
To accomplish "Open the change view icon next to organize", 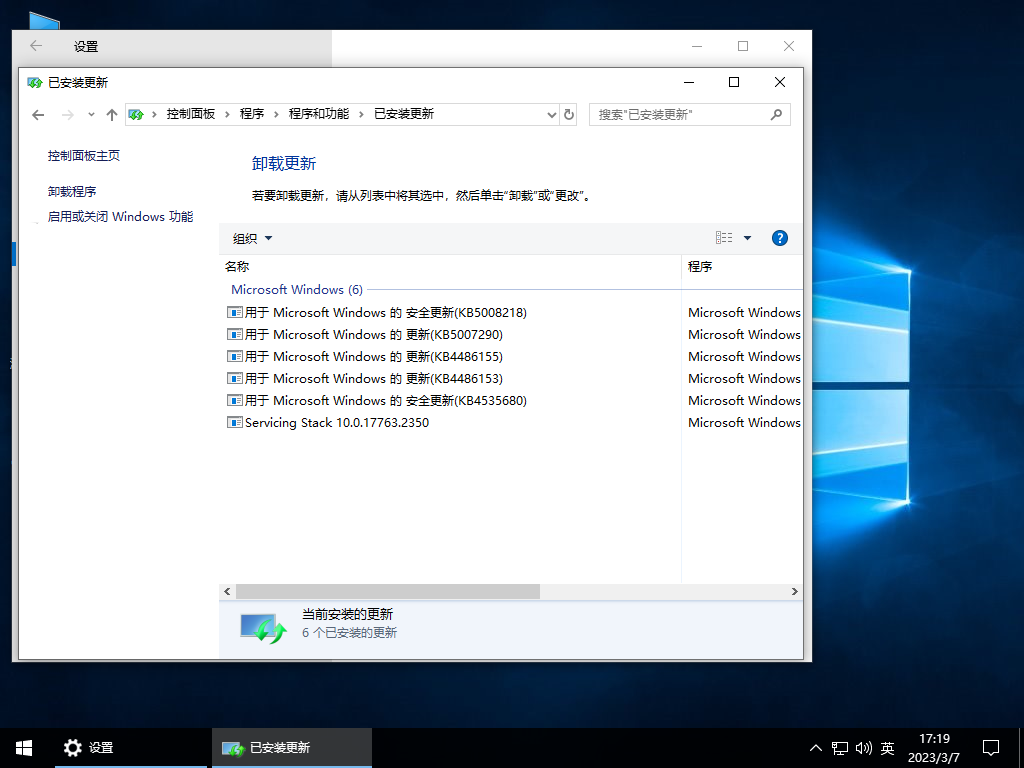I will [725, 238].
